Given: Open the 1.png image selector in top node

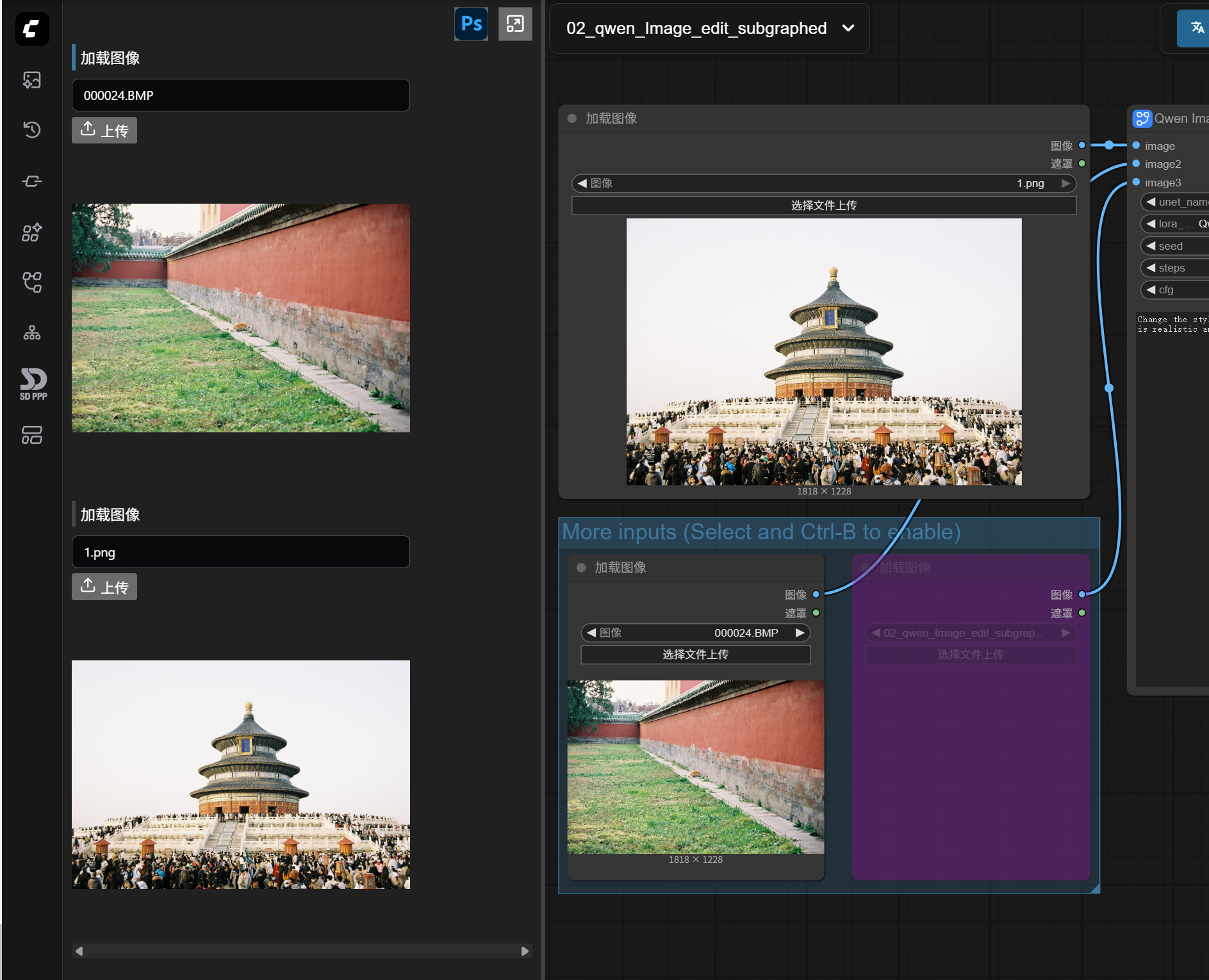Looking at the screenshot, I should [823, 183].
